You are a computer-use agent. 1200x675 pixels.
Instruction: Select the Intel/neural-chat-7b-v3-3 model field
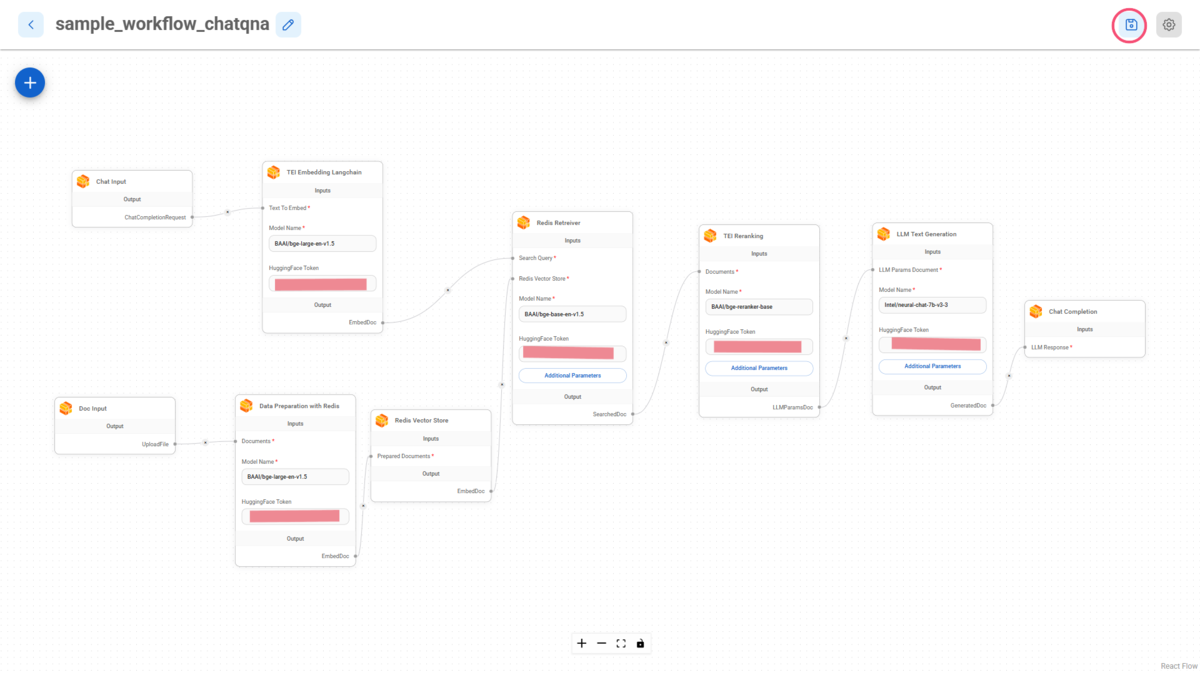coord(931,305)
